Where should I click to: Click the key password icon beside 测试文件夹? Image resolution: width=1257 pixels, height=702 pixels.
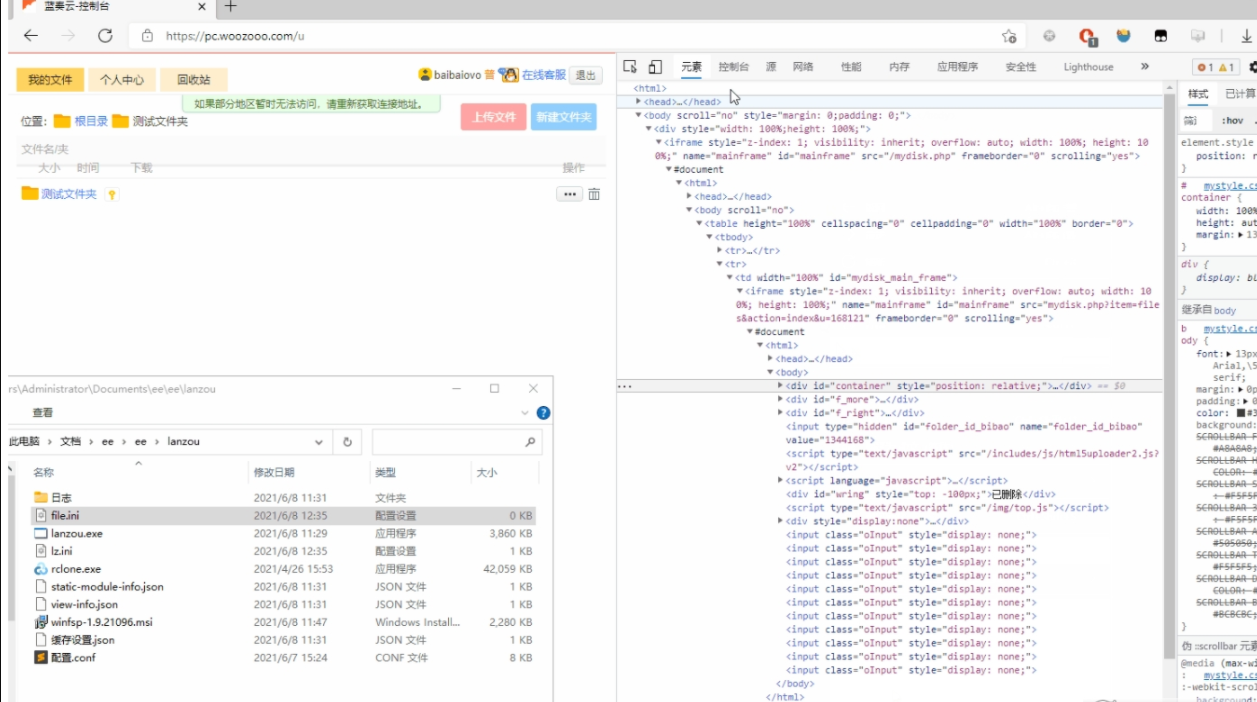(x=112, y=195)
